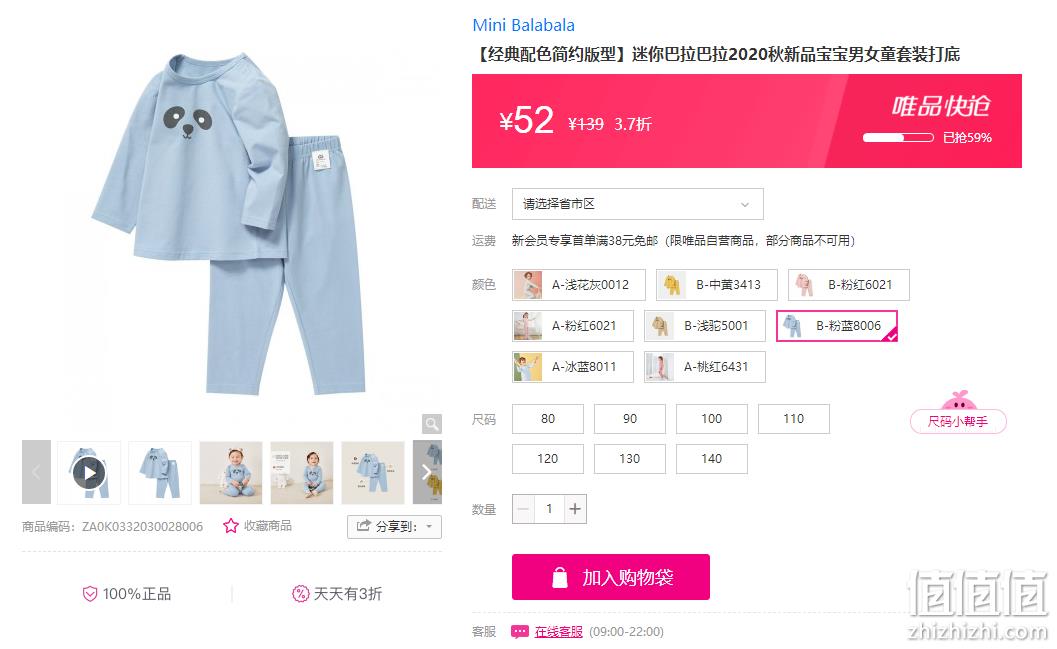Play the product video thumbnail
Viewport: 1057px width, 649px height.
pyautogui.click(x=89, y=472)
